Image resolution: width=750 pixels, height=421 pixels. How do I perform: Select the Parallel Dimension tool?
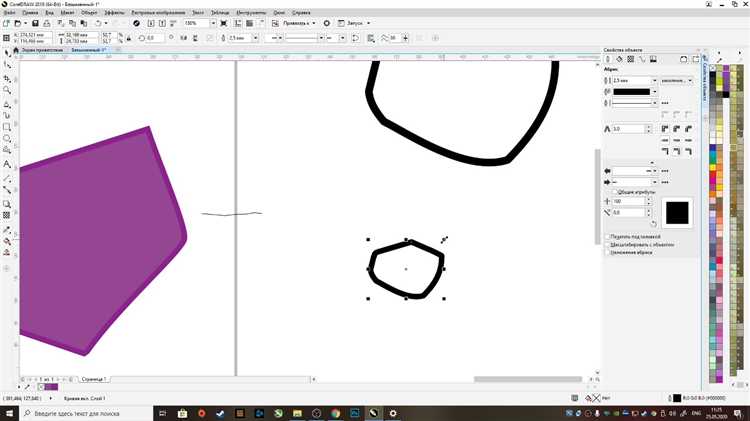point(7,178)
